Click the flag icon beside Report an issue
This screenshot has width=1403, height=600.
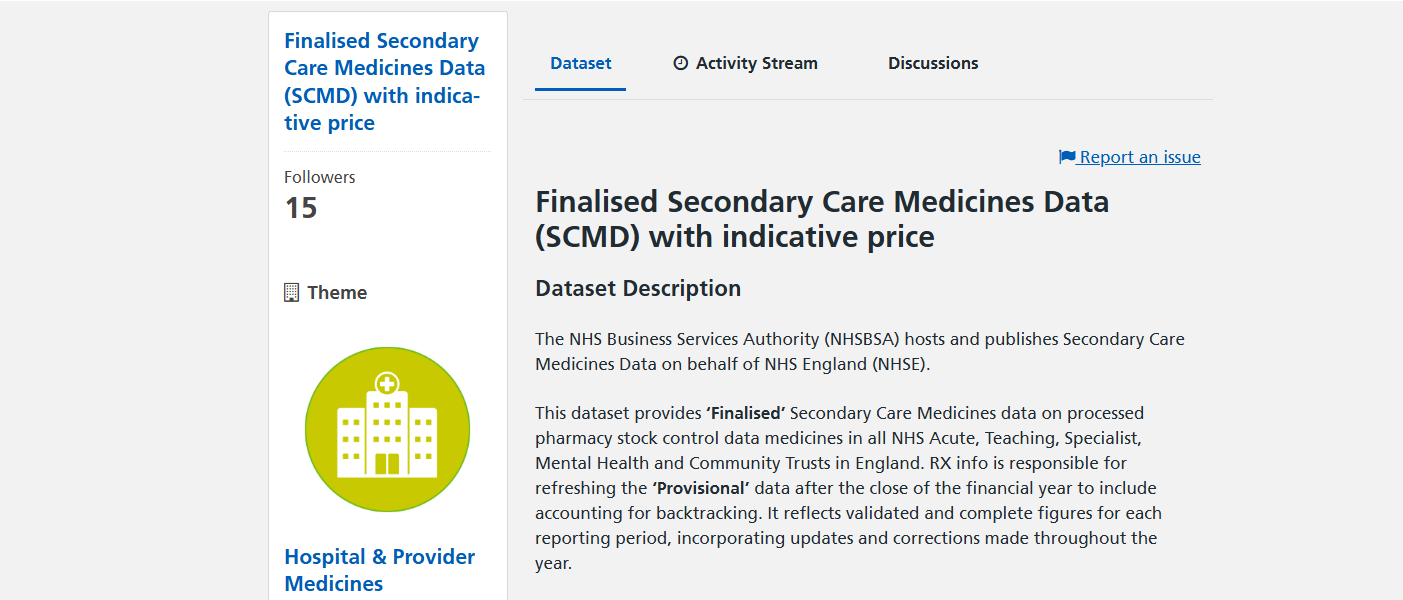[1067, 157]
